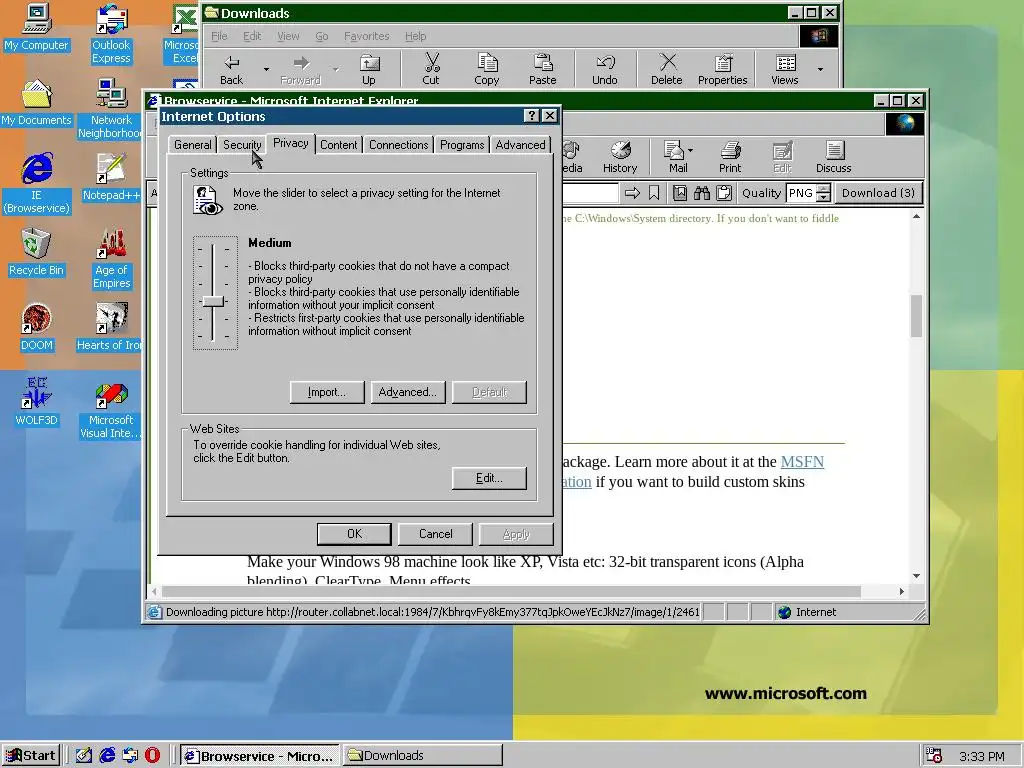
Task: Click the bookmark ribbon icon in Browservice bar
Action: pyautogui.click(x=654, y=193)
